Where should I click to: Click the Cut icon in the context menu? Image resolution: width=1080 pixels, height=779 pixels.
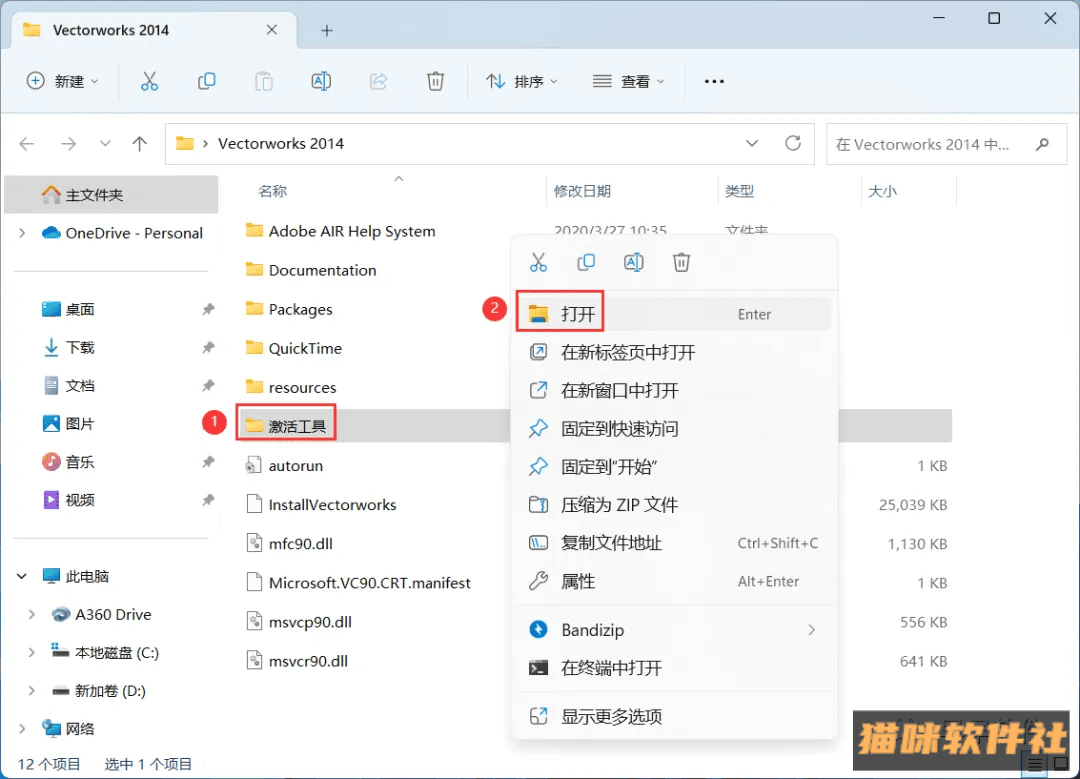pos(539,262)
